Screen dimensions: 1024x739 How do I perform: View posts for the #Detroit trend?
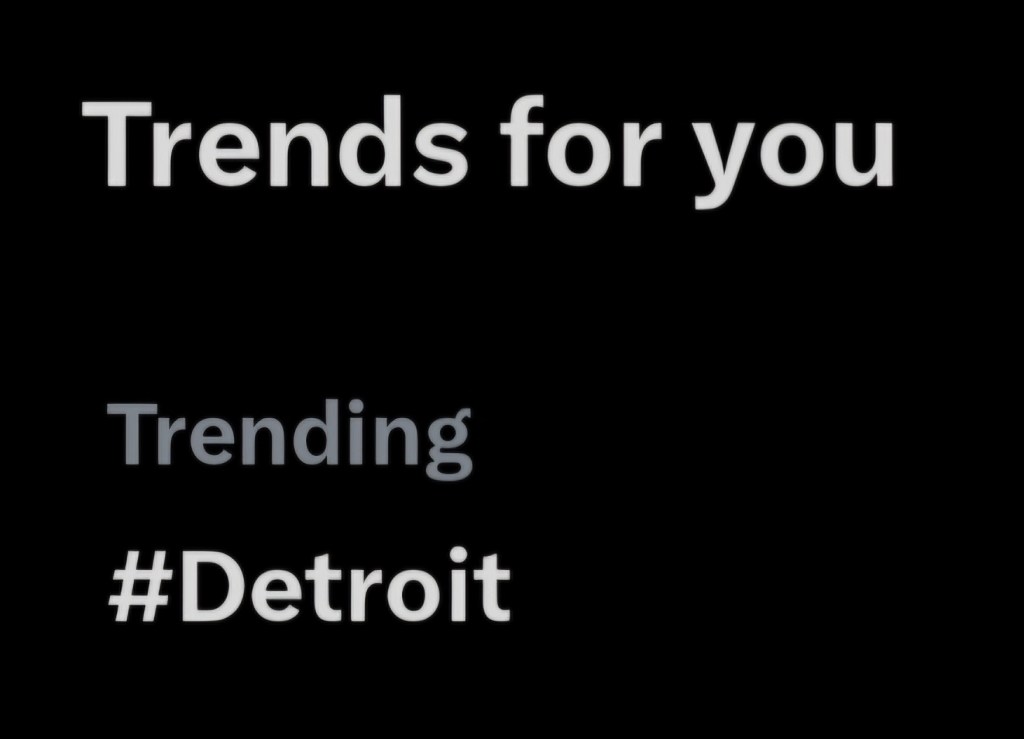click(308, 586)
